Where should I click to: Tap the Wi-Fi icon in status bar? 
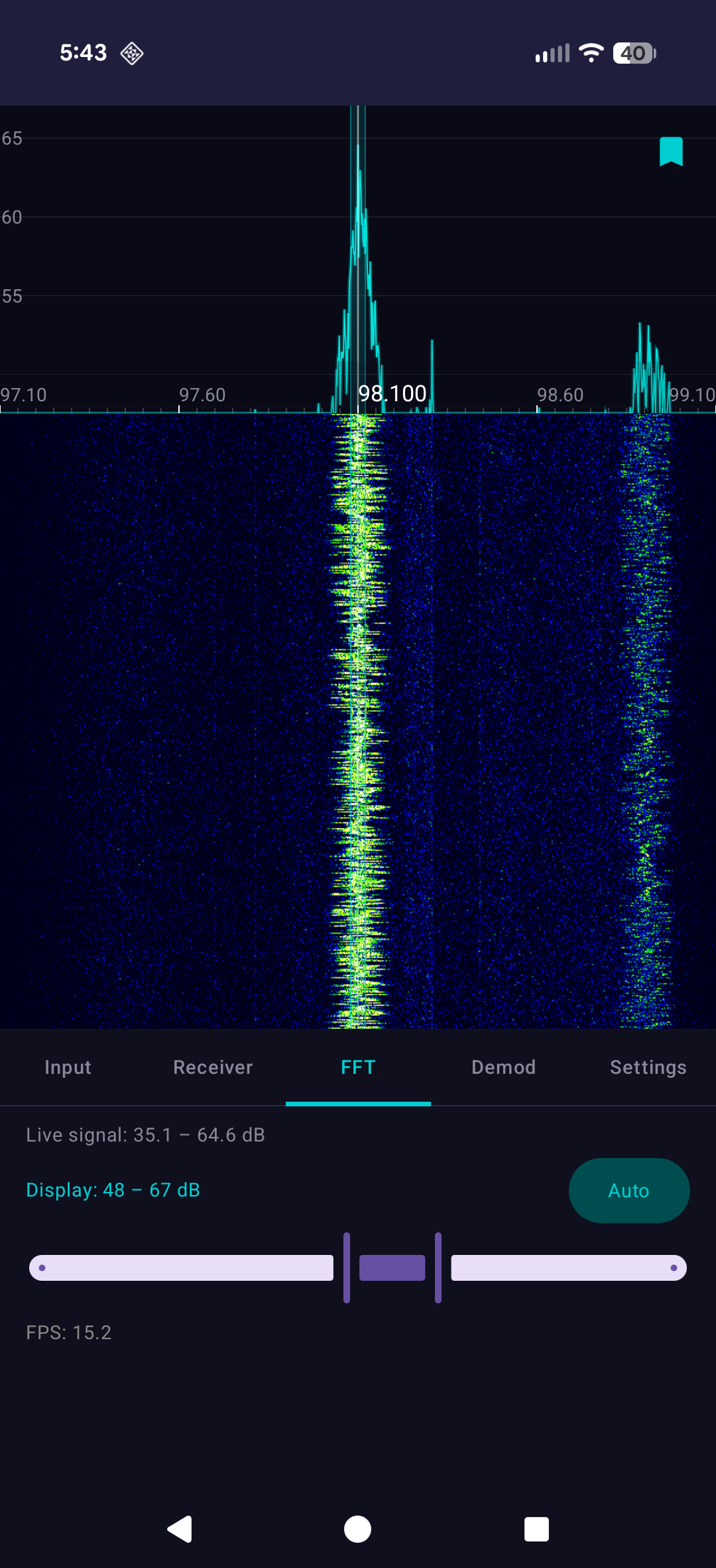click(591, 53)
